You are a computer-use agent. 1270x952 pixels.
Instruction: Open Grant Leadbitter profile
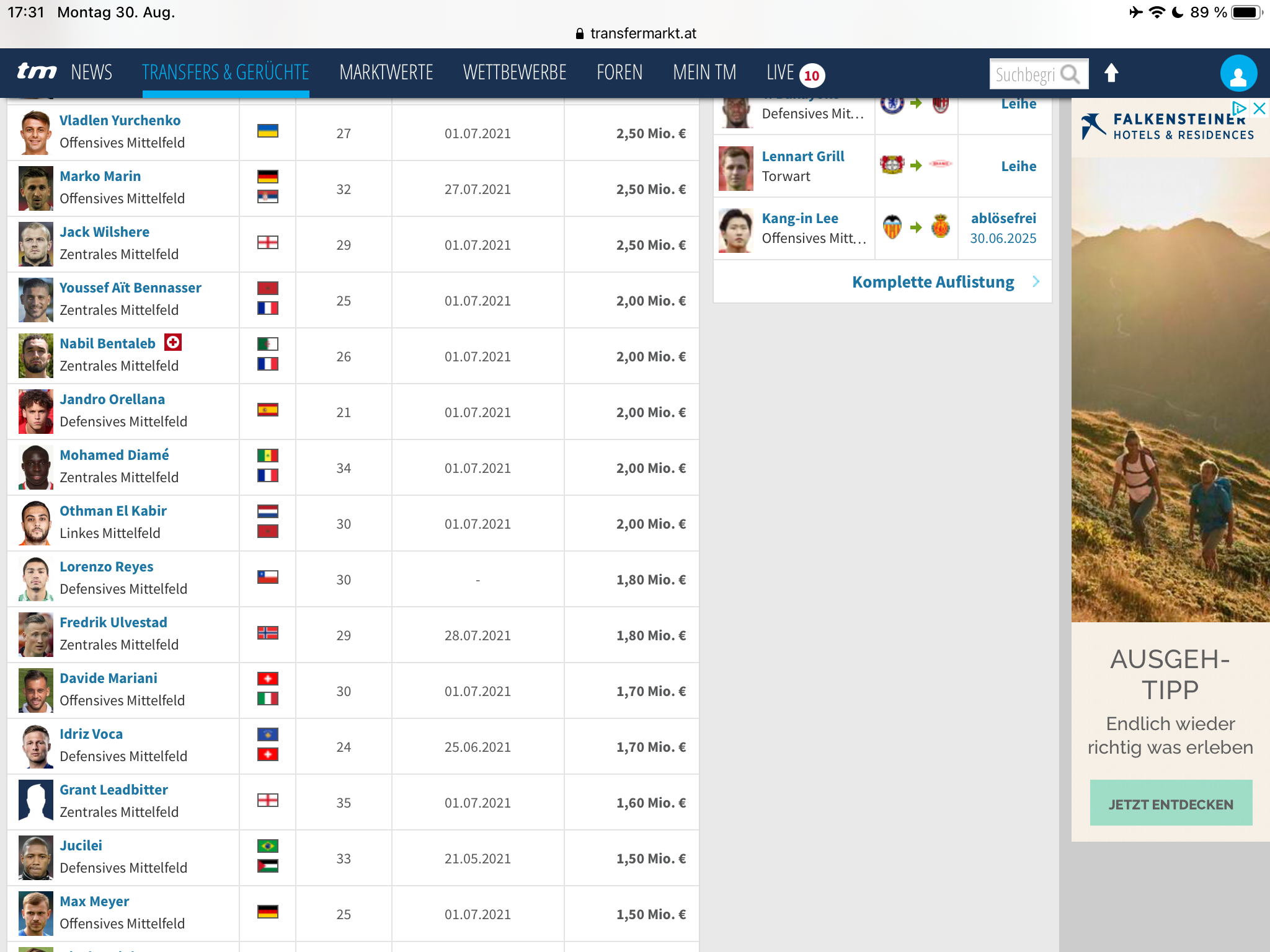(113, 790)
